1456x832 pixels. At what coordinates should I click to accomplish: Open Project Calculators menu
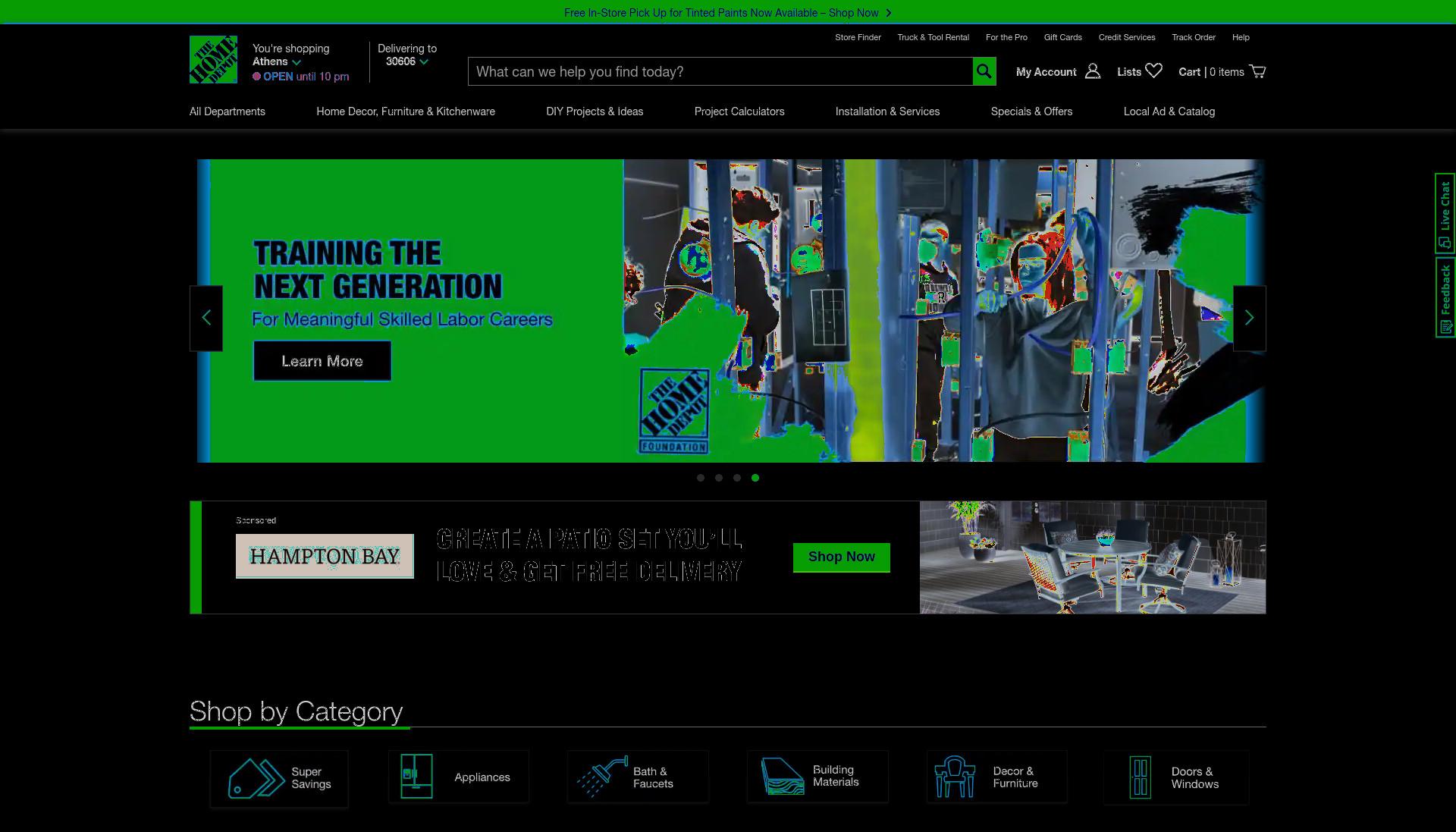(x=739, y=111)
